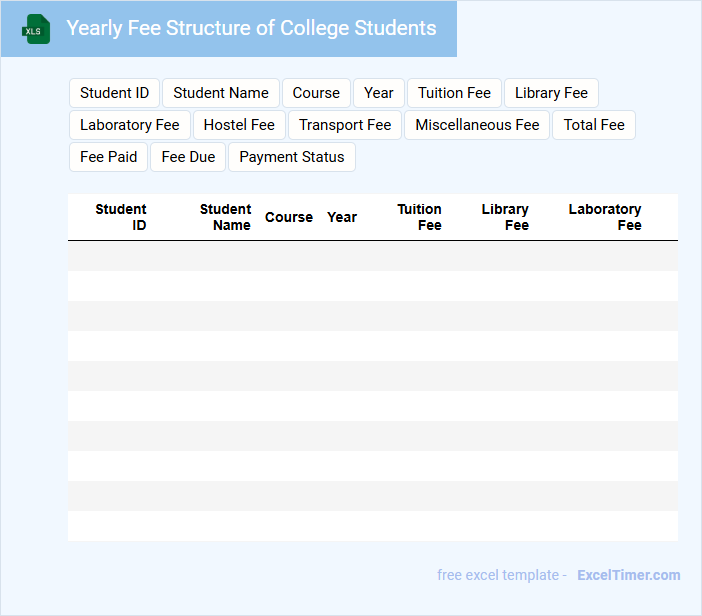
Task: Click the green XLS file icon
Action: point(37,29)
